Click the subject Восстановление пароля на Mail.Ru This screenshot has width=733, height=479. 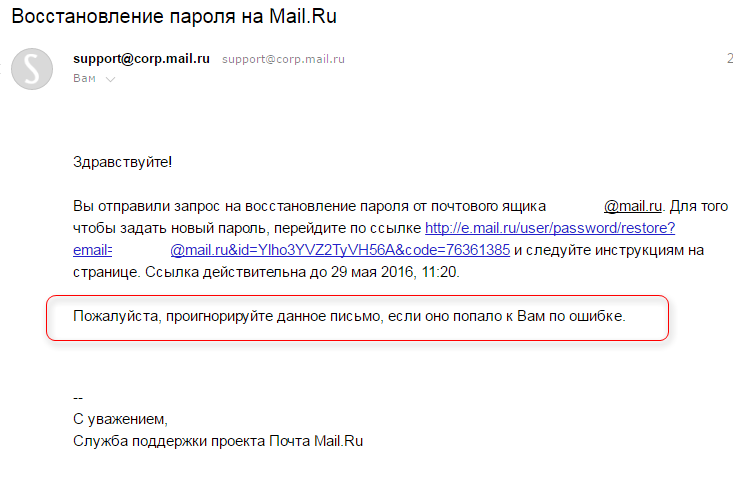174,16
